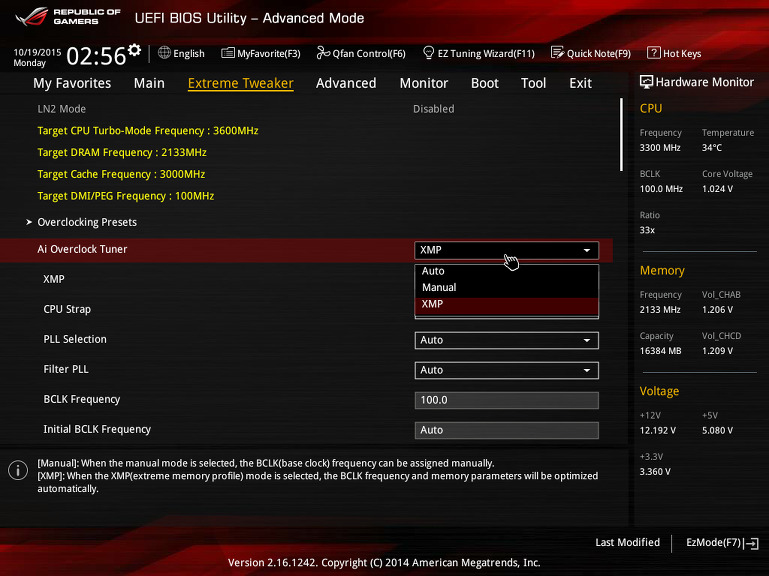Click the 34°C temperature value
Viewport: 769px width, 576px height.
click(712, 148)
